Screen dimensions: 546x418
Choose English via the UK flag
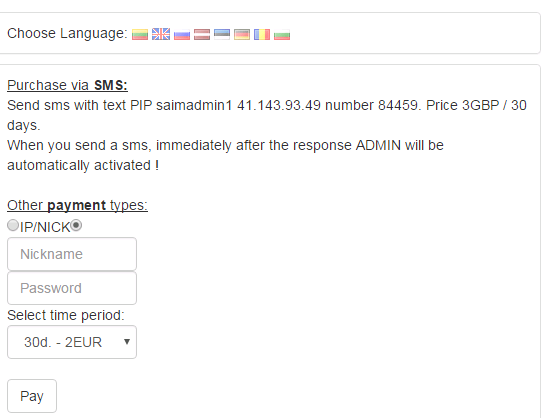coord(161,34)
